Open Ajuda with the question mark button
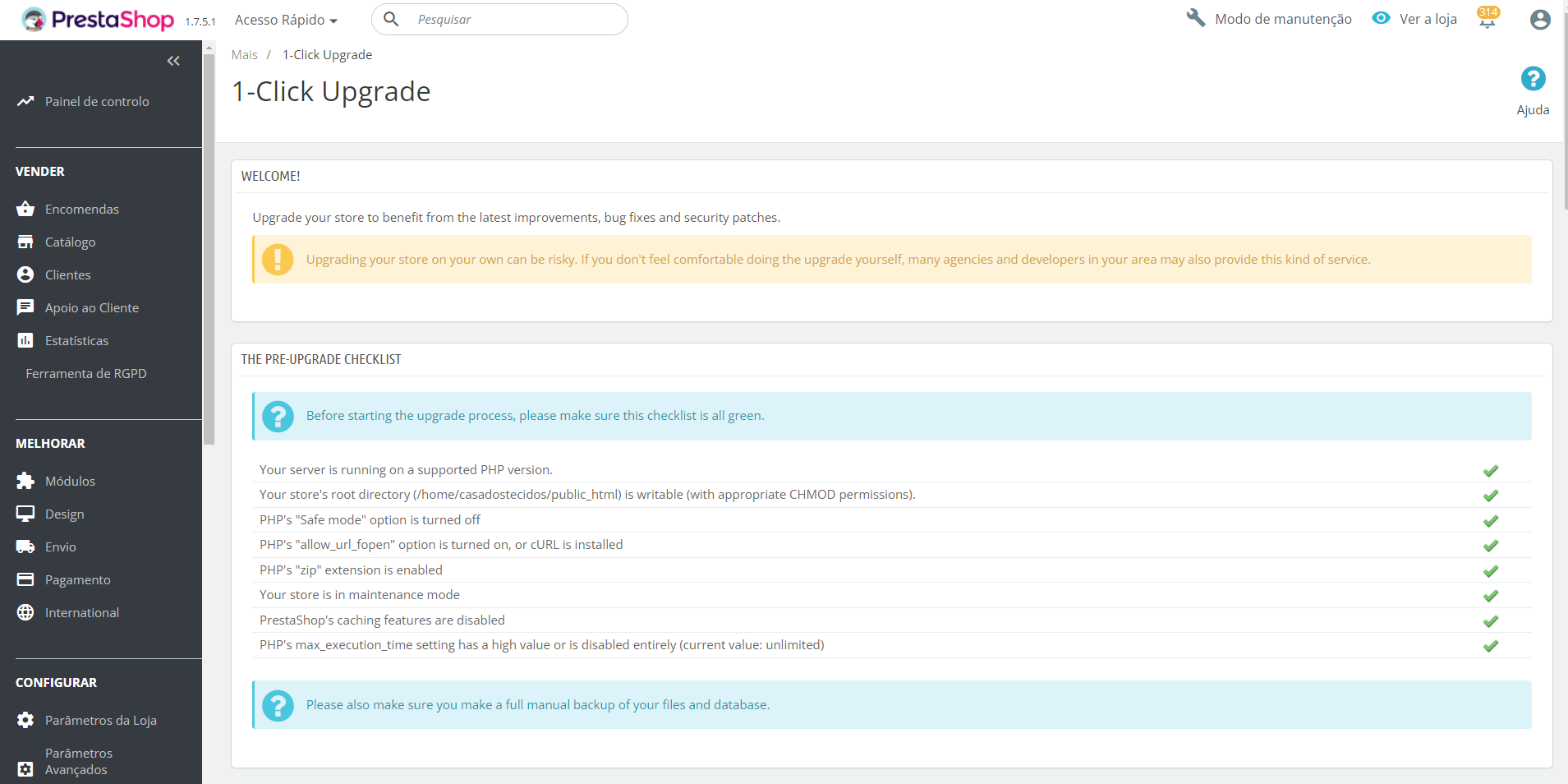This screenshot has height=784, width=1568. coord(1533,78)
